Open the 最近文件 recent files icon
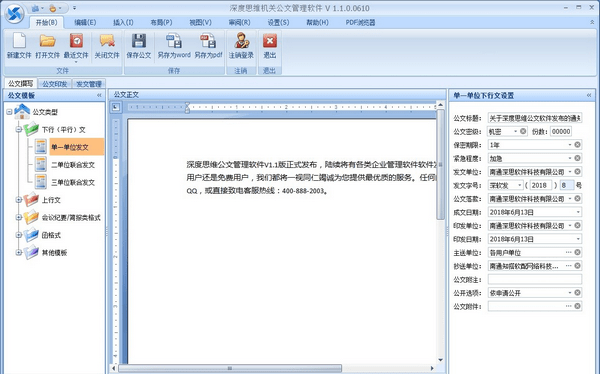This screenshot has width=600, height=374. pos(76,41)
